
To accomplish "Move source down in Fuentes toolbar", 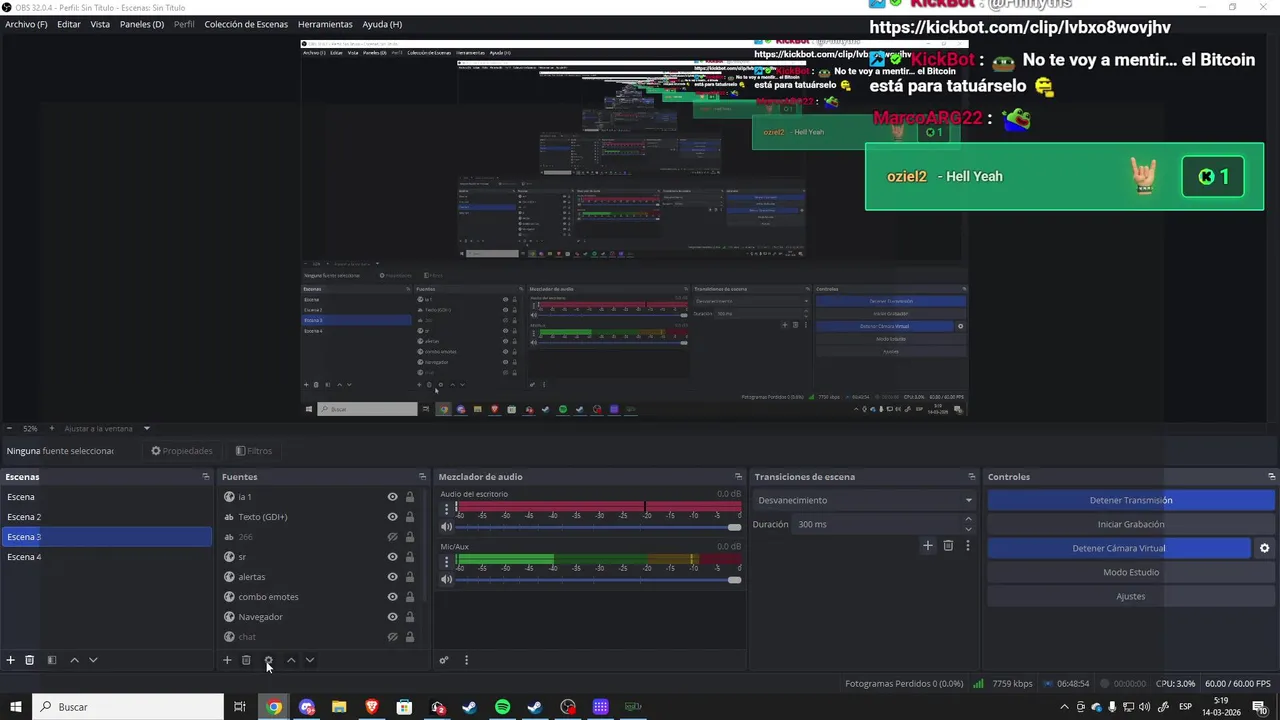I will [310, 660].
